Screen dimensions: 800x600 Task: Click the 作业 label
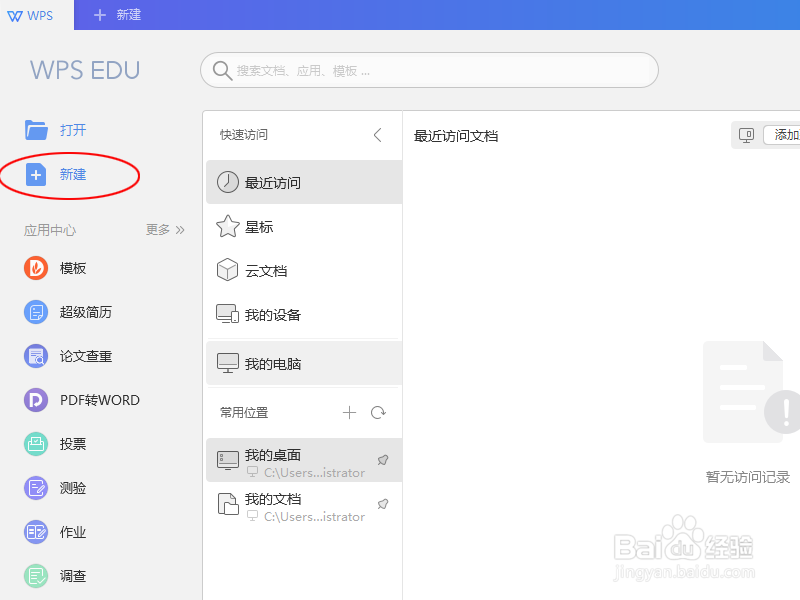tap(73, 532)
